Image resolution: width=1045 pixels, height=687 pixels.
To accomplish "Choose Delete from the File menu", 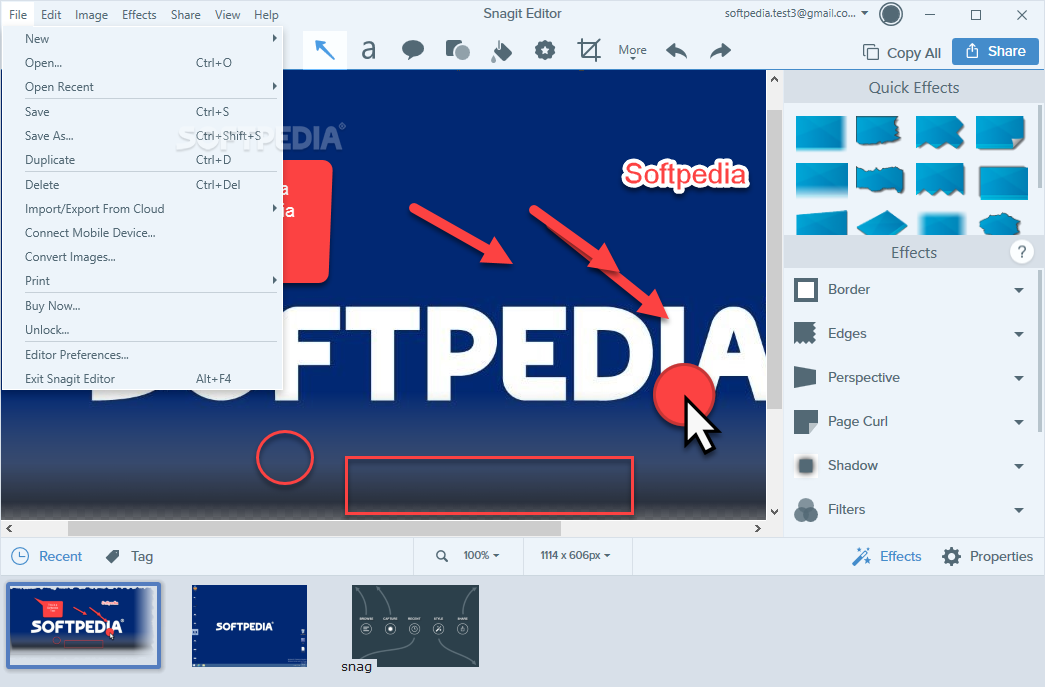I will [x=143, y=185].
